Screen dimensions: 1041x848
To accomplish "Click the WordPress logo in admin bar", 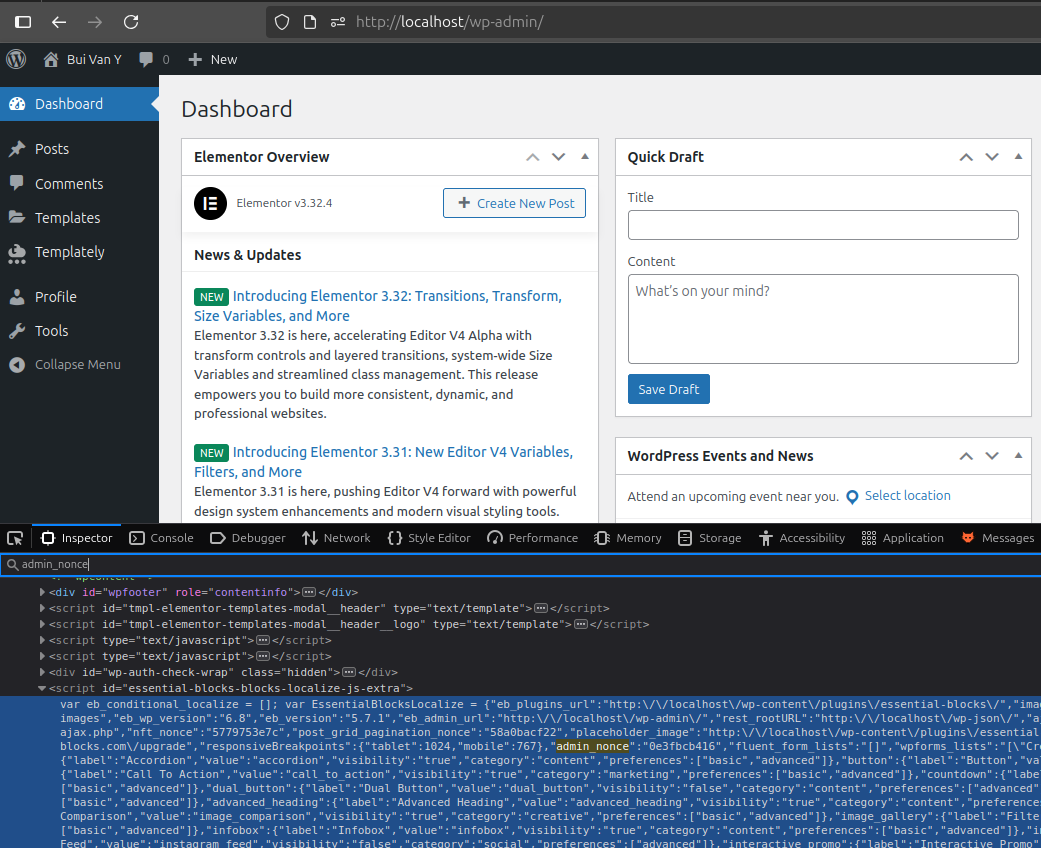I will (16, 59).
